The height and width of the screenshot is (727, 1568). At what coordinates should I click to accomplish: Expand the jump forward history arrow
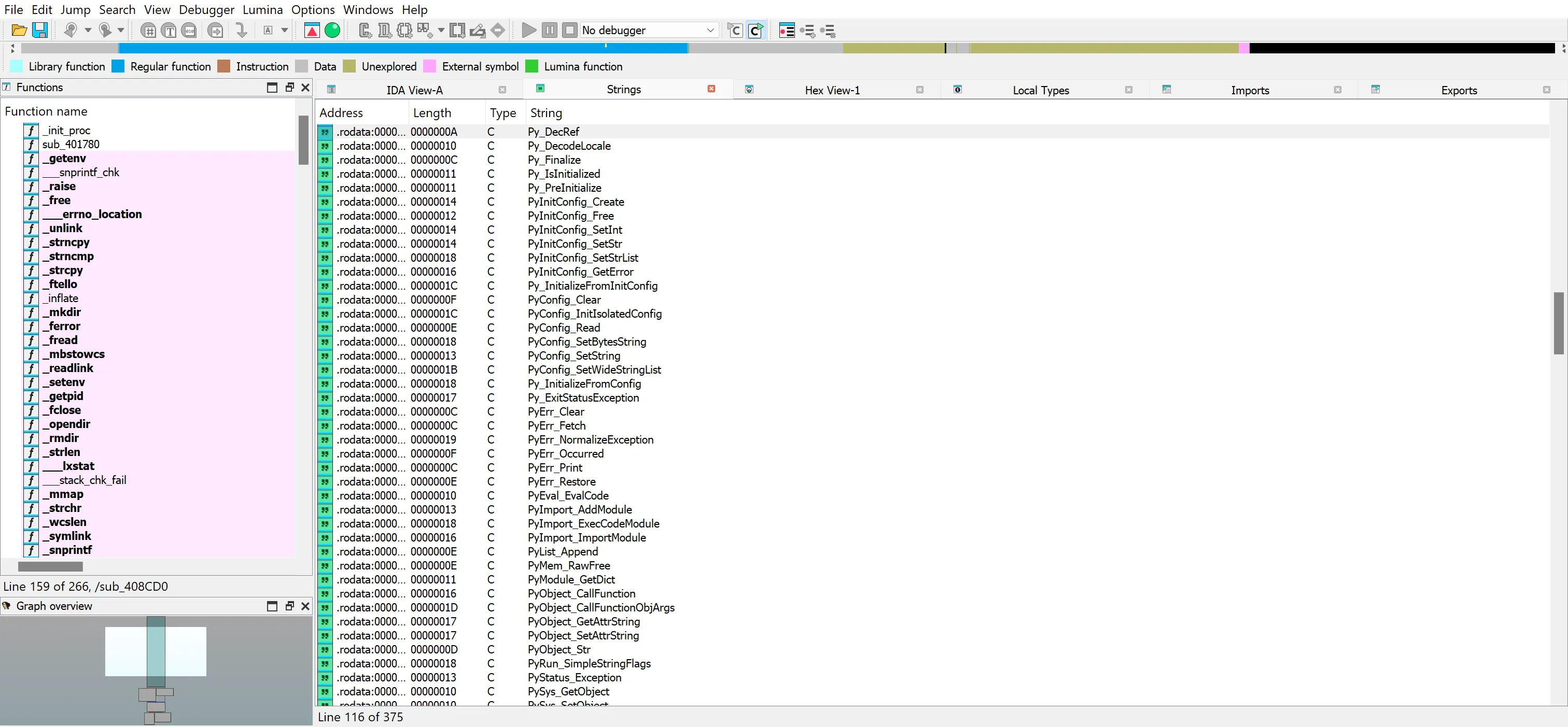[x=120, y=30]
